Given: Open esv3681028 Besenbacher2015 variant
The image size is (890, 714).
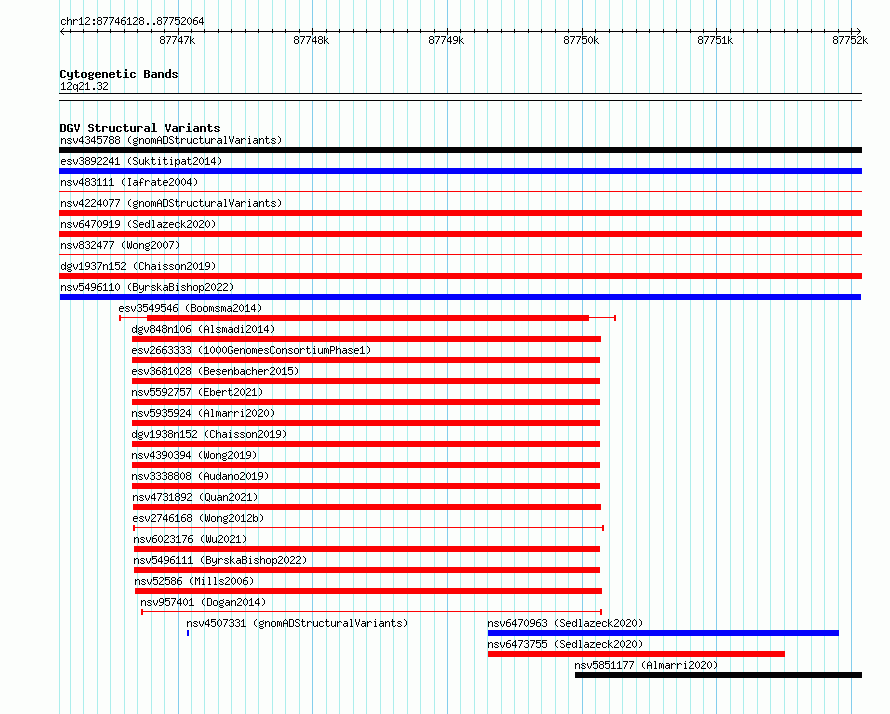Looking at the screenshot, I should [x=215, y=371].
